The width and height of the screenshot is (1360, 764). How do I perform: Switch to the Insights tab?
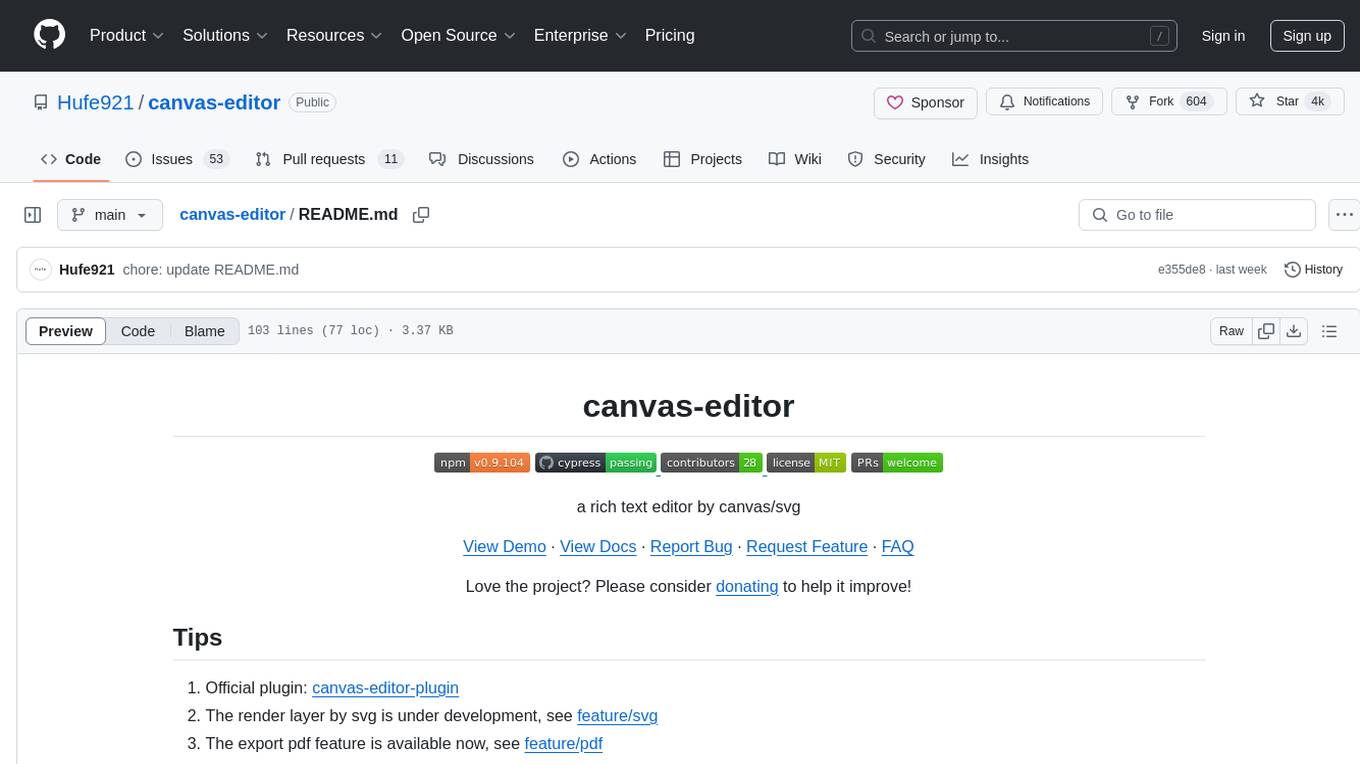tap(990, 159)
